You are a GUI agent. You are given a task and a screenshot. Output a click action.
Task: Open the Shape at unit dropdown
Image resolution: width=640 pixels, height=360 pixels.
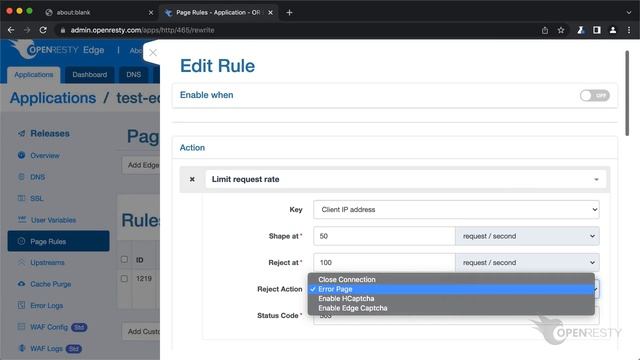tap(527, 236)
